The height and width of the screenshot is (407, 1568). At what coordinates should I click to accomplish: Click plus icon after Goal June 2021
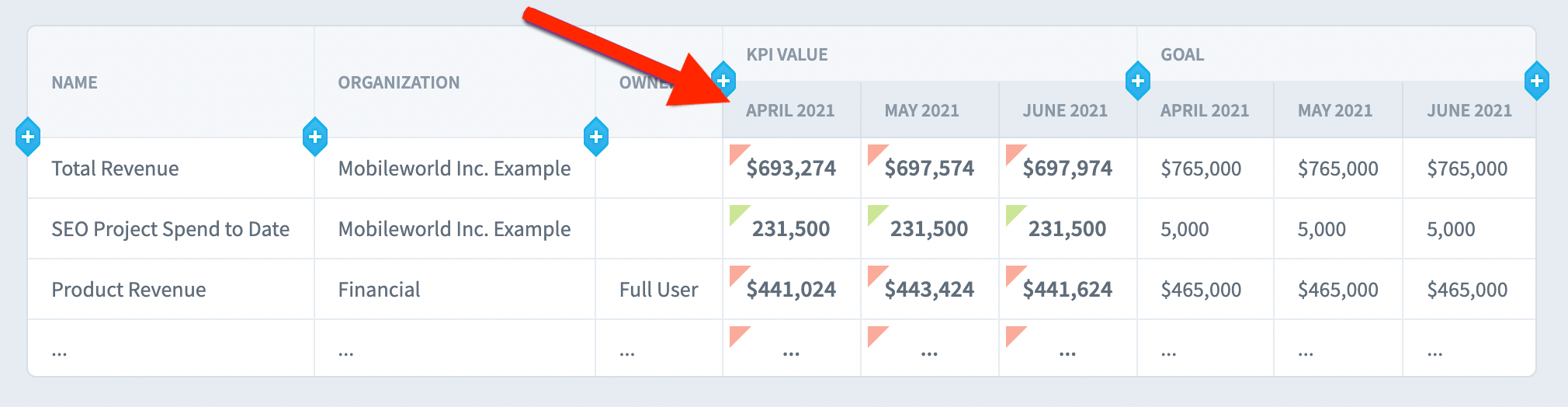(x=1536, y=81)
